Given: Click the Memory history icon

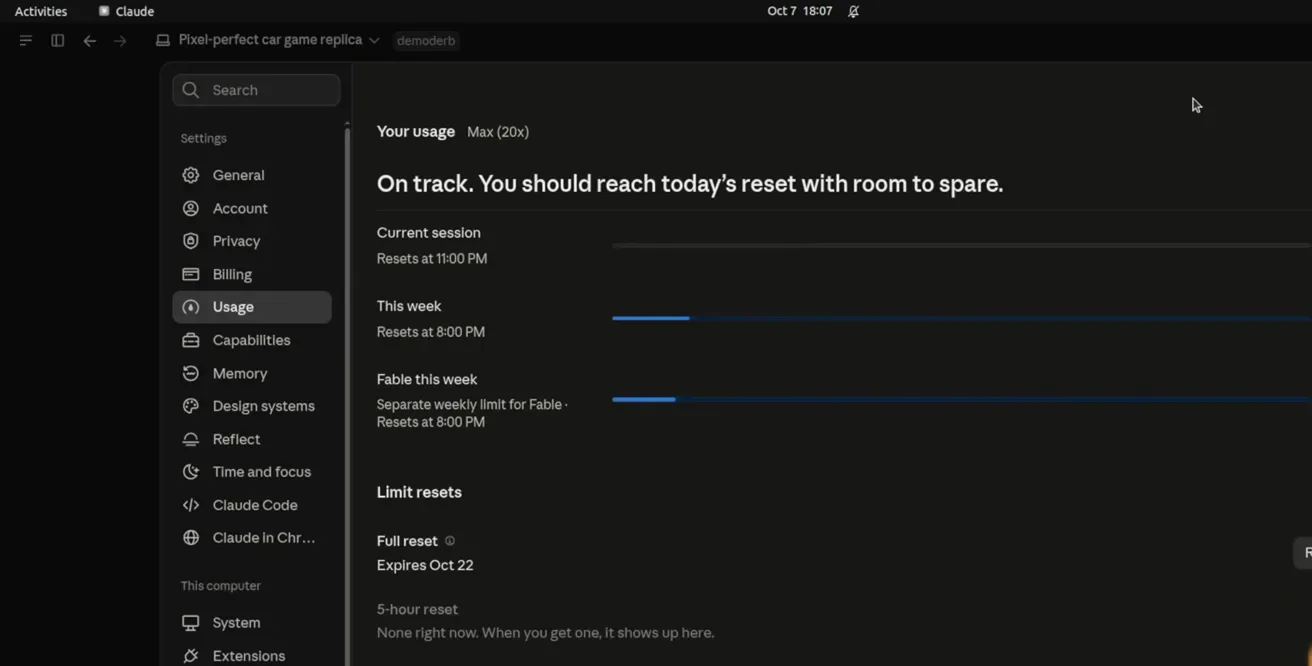Looking at the screenshot, I should (x=190, y=373).
